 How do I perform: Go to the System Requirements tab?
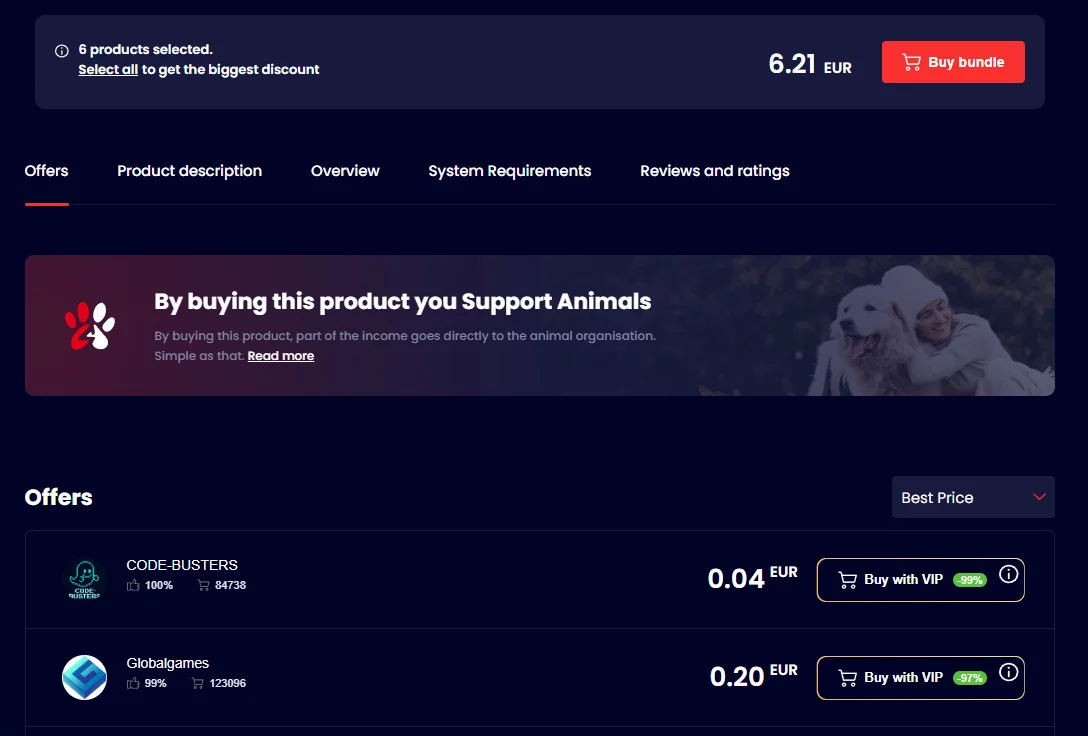pos(509,171)
